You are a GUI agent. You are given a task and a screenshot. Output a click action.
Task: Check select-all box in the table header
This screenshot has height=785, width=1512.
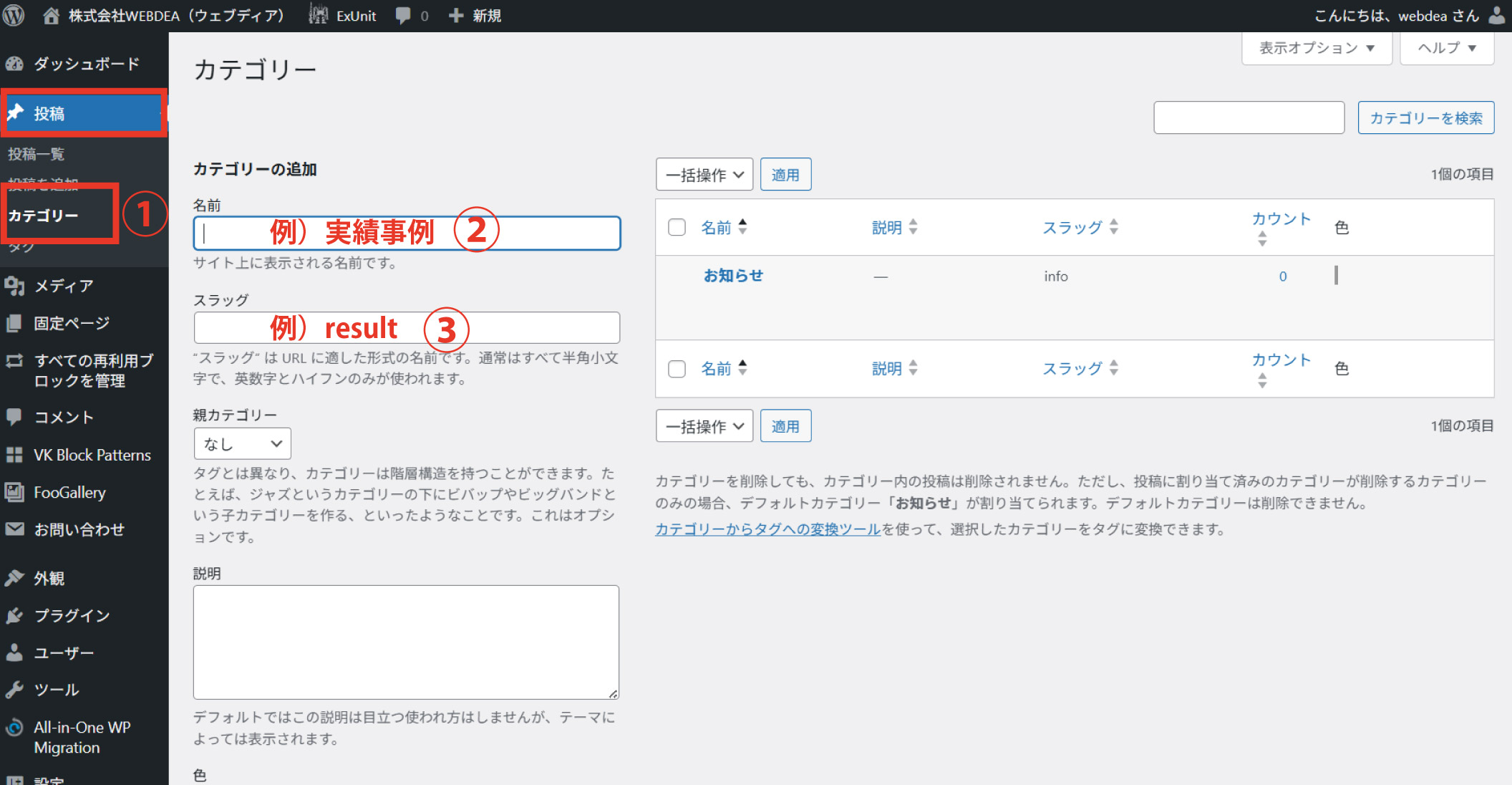(677, 227)
